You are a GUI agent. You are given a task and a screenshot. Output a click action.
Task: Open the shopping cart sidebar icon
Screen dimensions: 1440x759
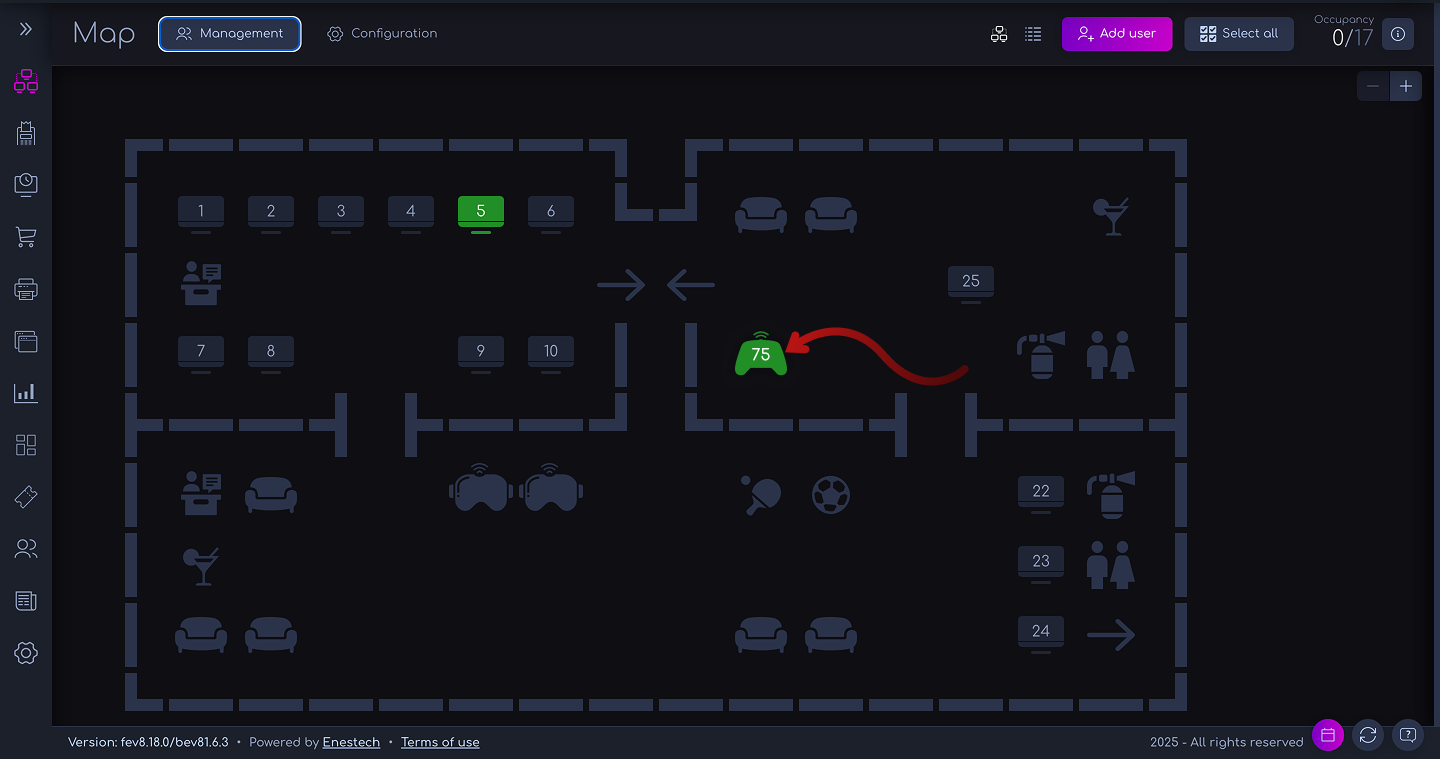click(x=26, y=237)
